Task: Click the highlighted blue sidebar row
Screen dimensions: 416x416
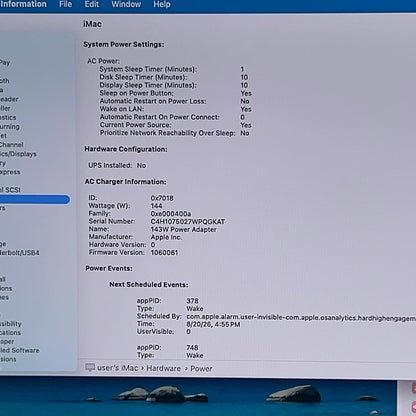Action: [35, 199]
